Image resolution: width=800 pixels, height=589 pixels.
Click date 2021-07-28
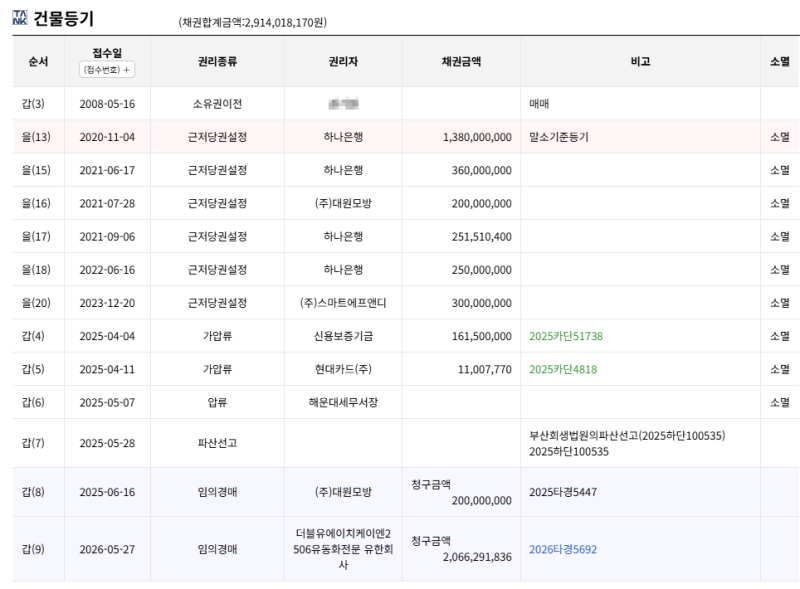(107, 204)
